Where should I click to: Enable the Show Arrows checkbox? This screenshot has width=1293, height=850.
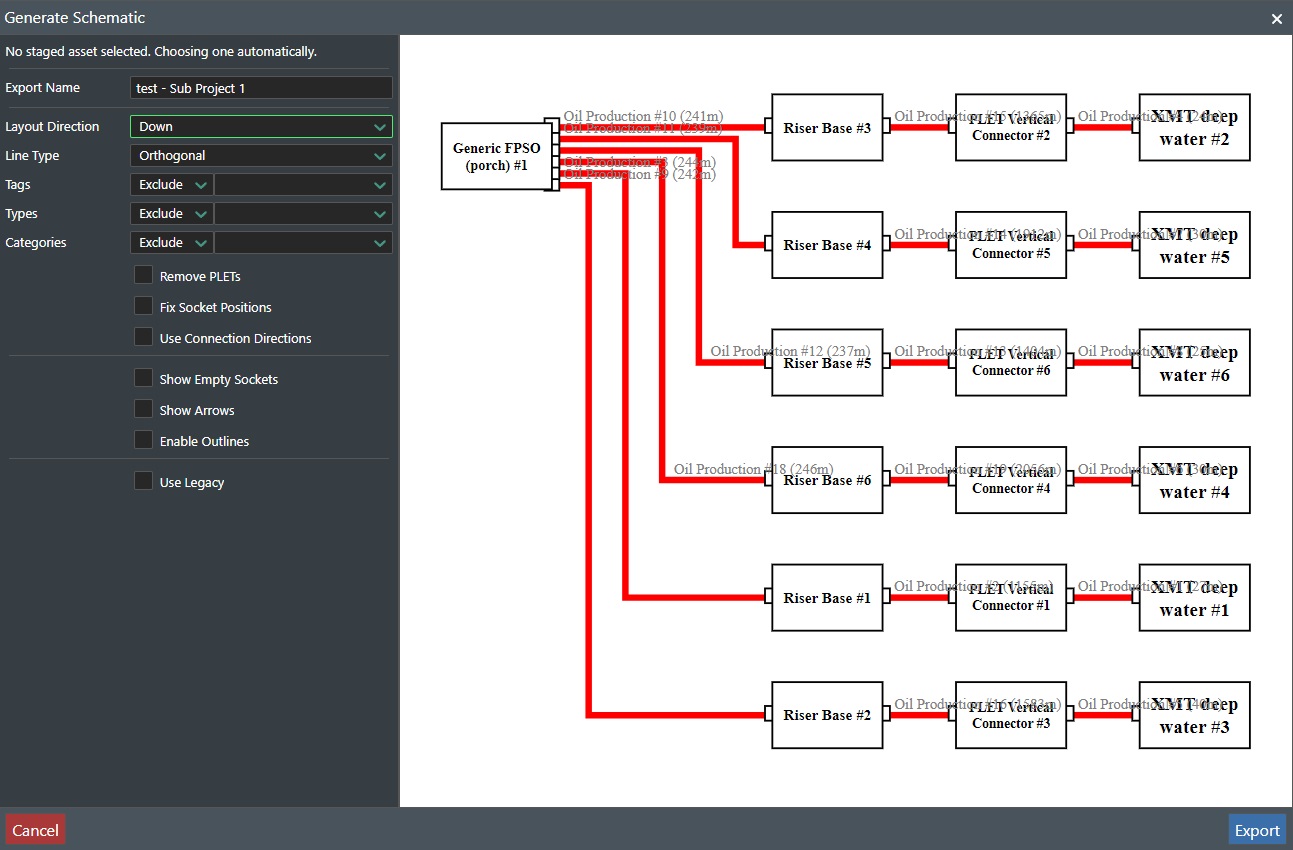[144, 409]
